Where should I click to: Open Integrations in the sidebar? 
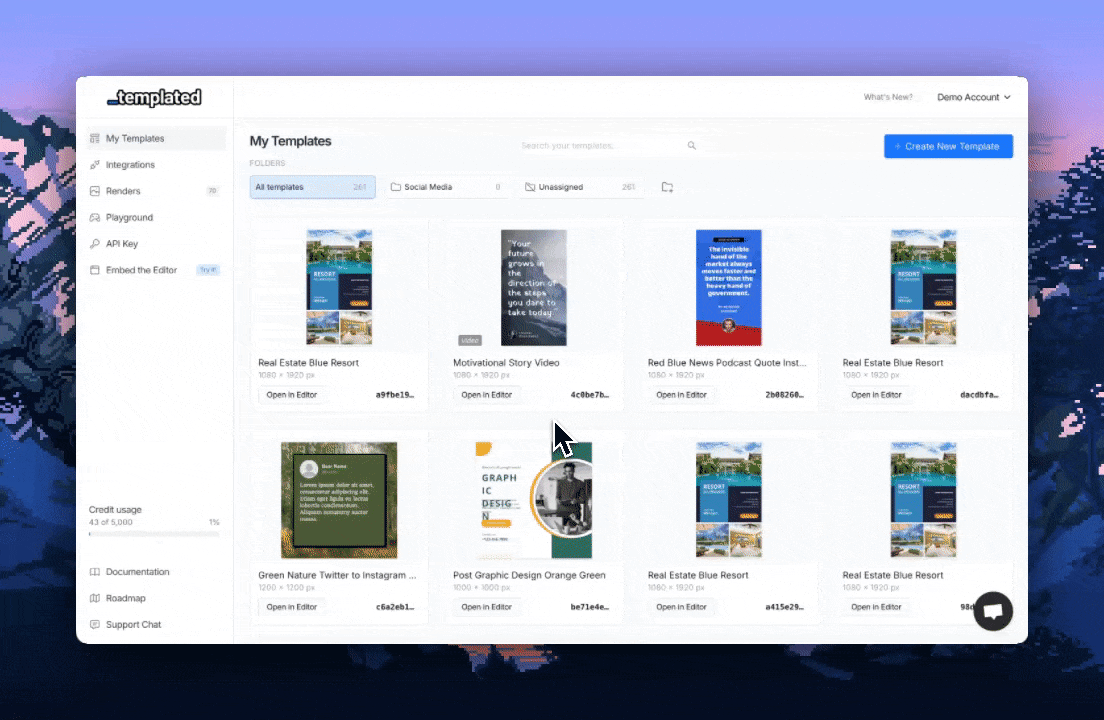130,165
